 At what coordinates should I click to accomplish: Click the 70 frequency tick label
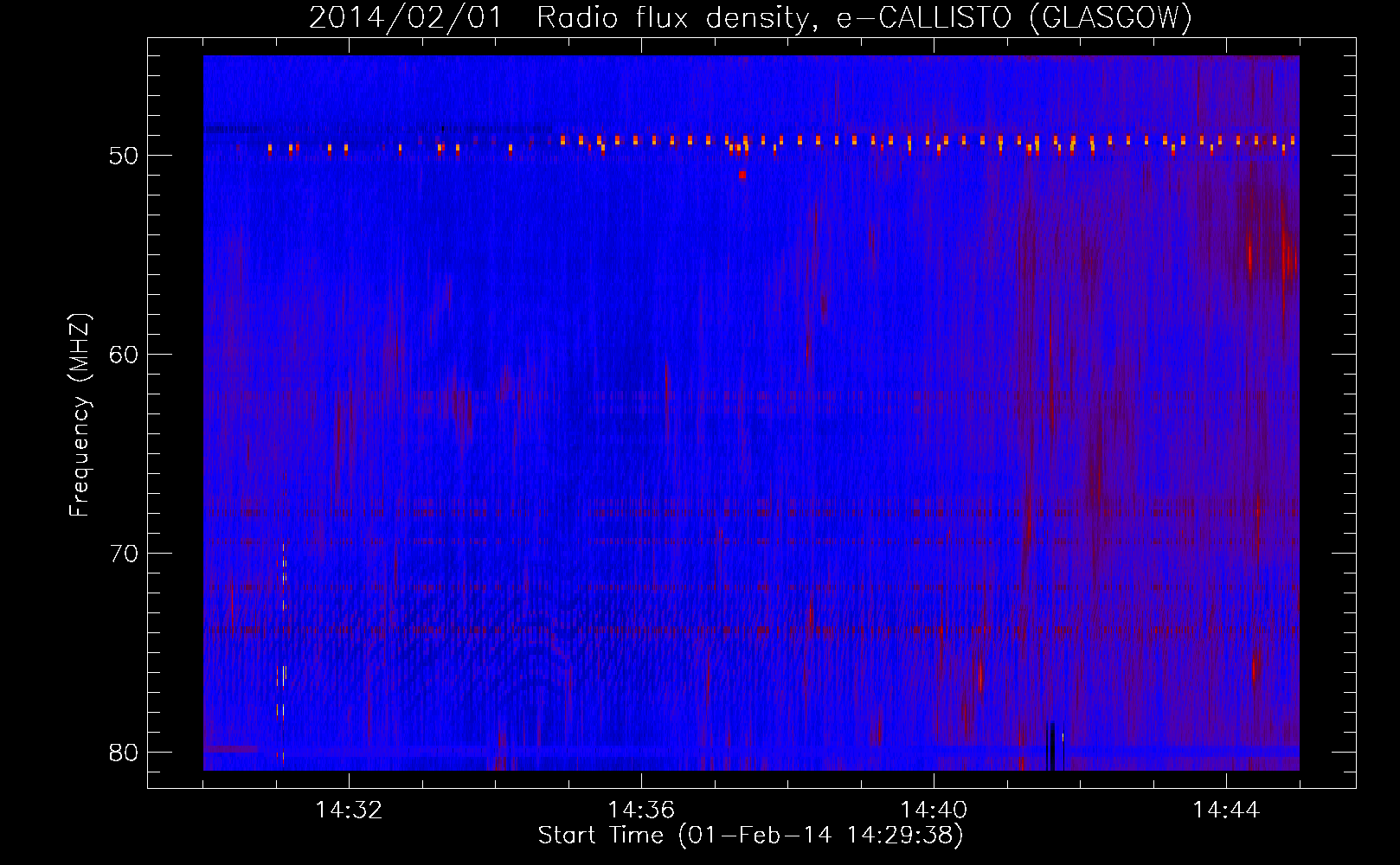tap(125, 554)
